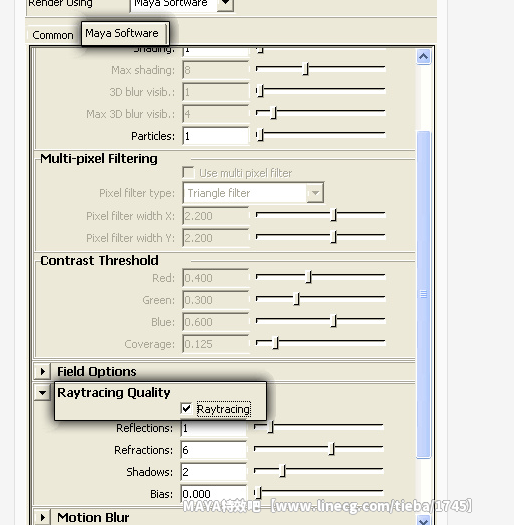The height and width of the screenshot is (525, 514).
Task: Click the scrollbar up arrow
Action: tap(424, 57)
